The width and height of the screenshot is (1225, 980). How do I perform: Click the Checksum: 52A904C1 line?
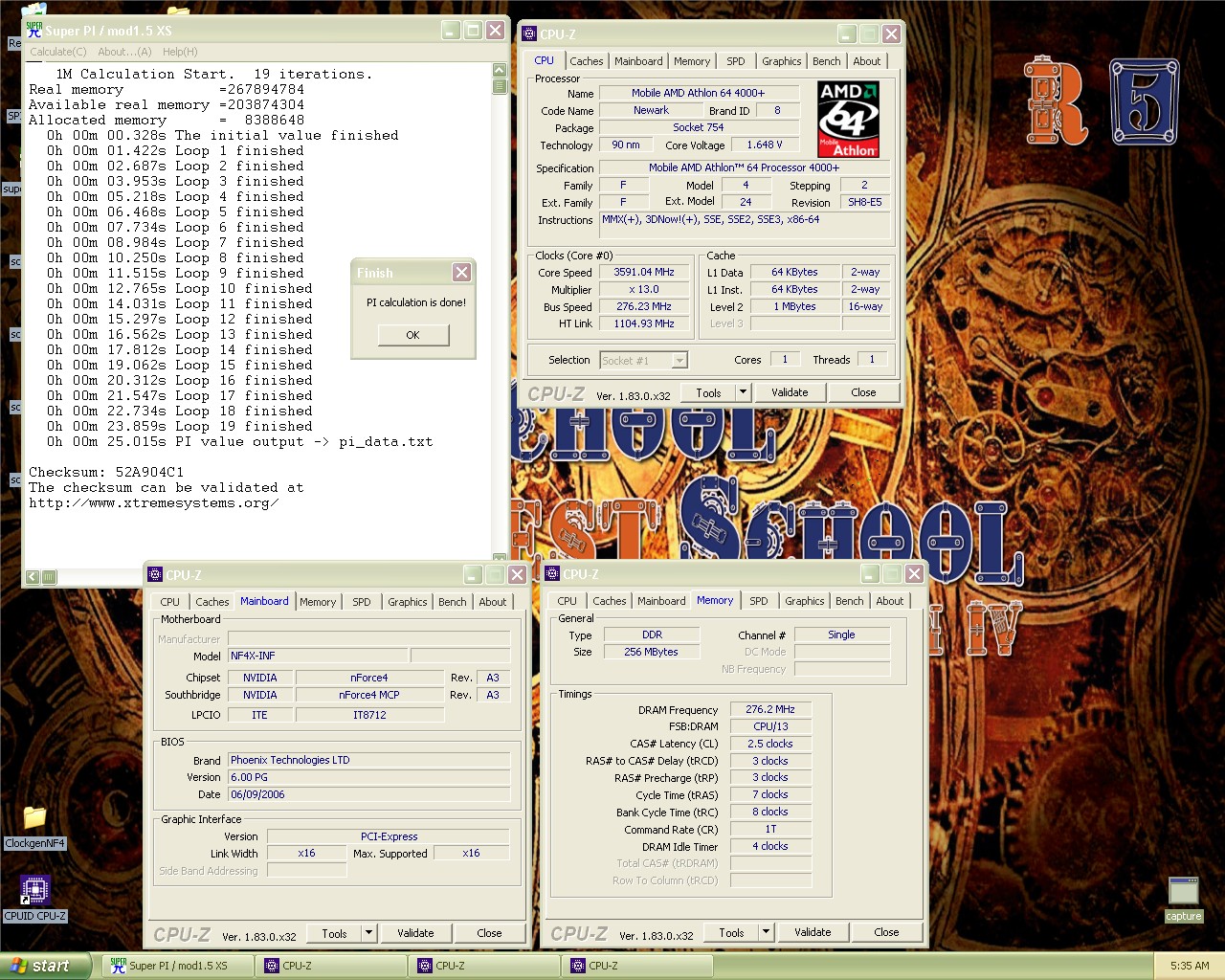click(x=105, y=473)
